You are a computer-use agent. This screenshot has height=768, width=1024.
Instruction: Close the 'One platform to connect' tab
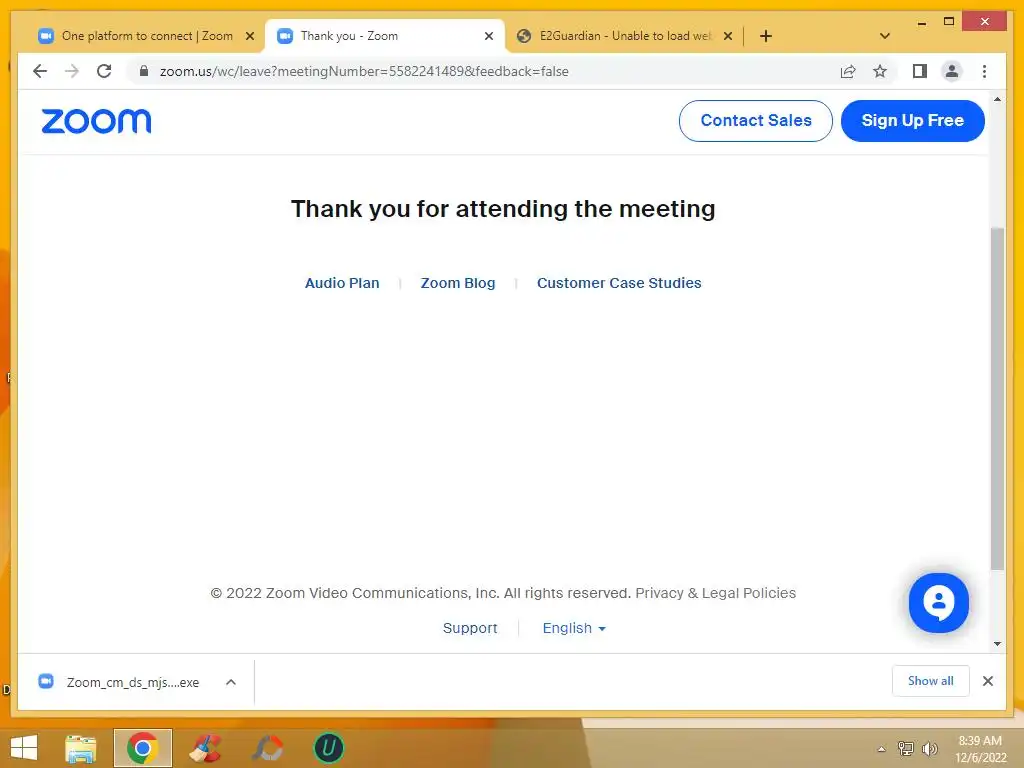249,36
